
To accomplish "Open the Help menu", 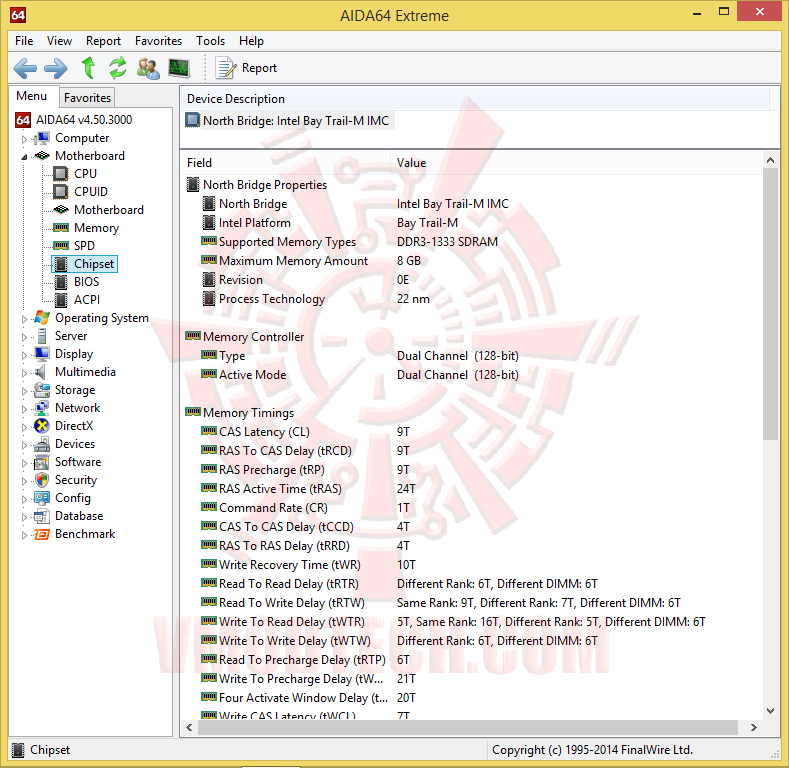I will (x=251, y=41).
